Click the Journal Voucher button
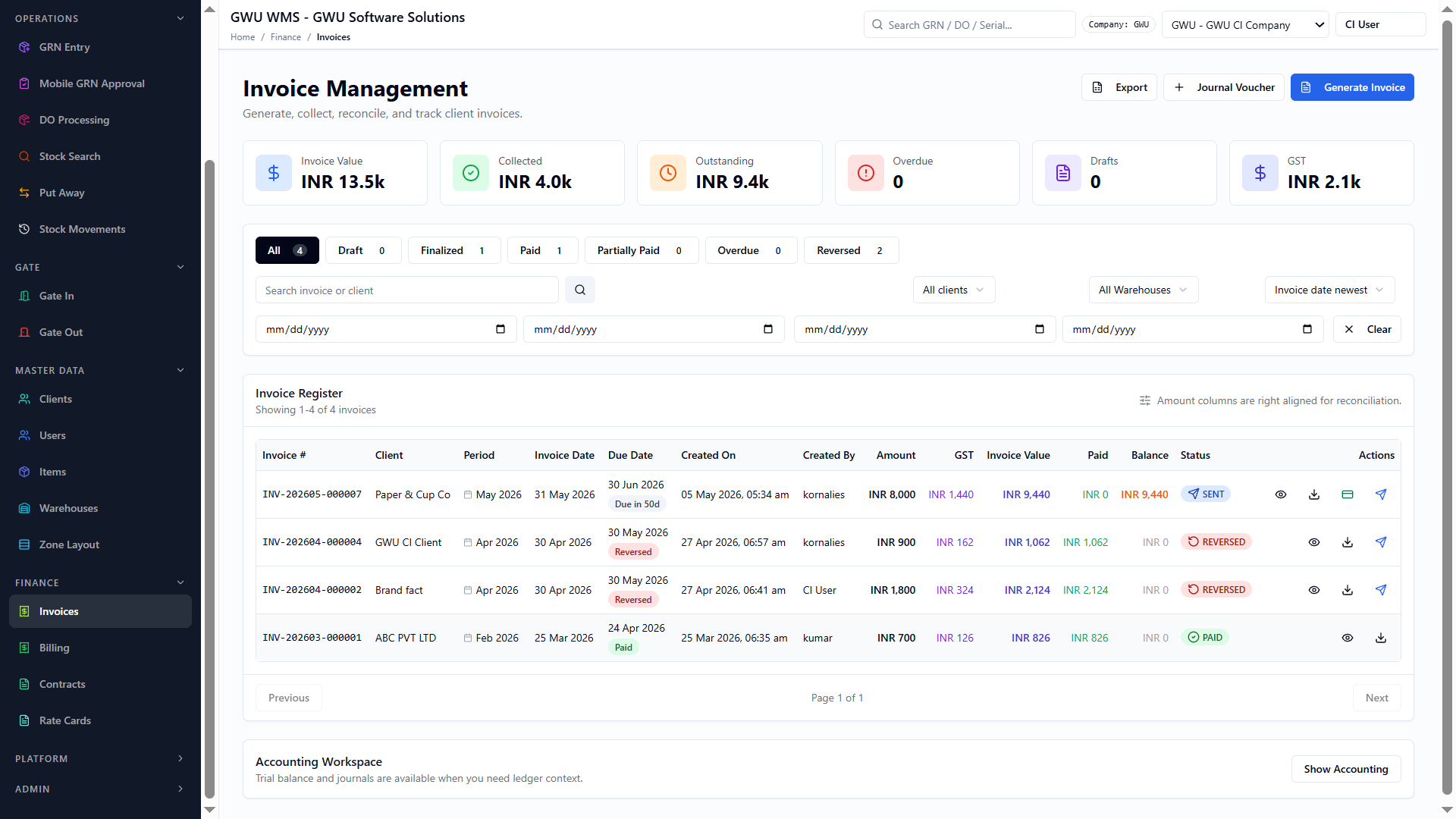Image resolution: width=1456 pixels, height=819 pixels. pyautogui.click(x=1224, y=87)
